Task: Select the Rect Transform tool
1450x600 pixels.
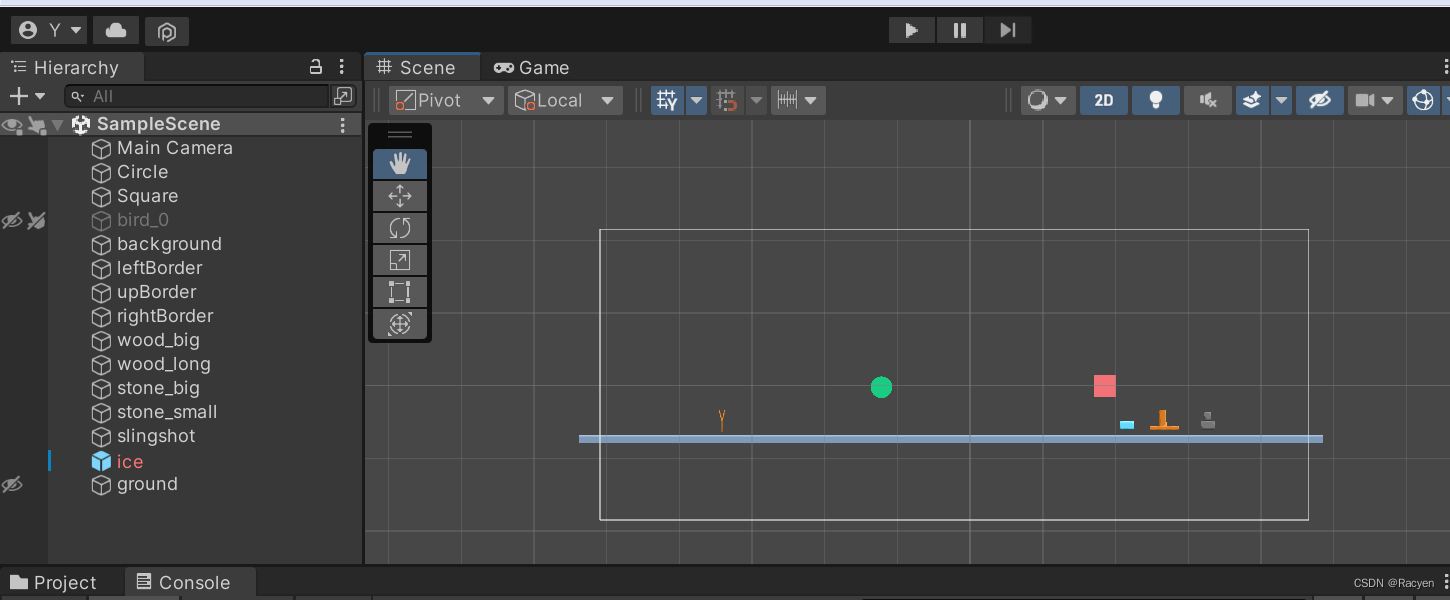Action: tap(399, 291)
